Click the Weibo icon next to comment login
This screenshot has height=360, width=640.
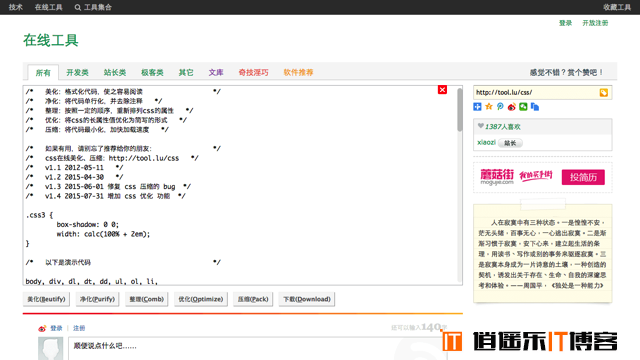tap(42, 328)
